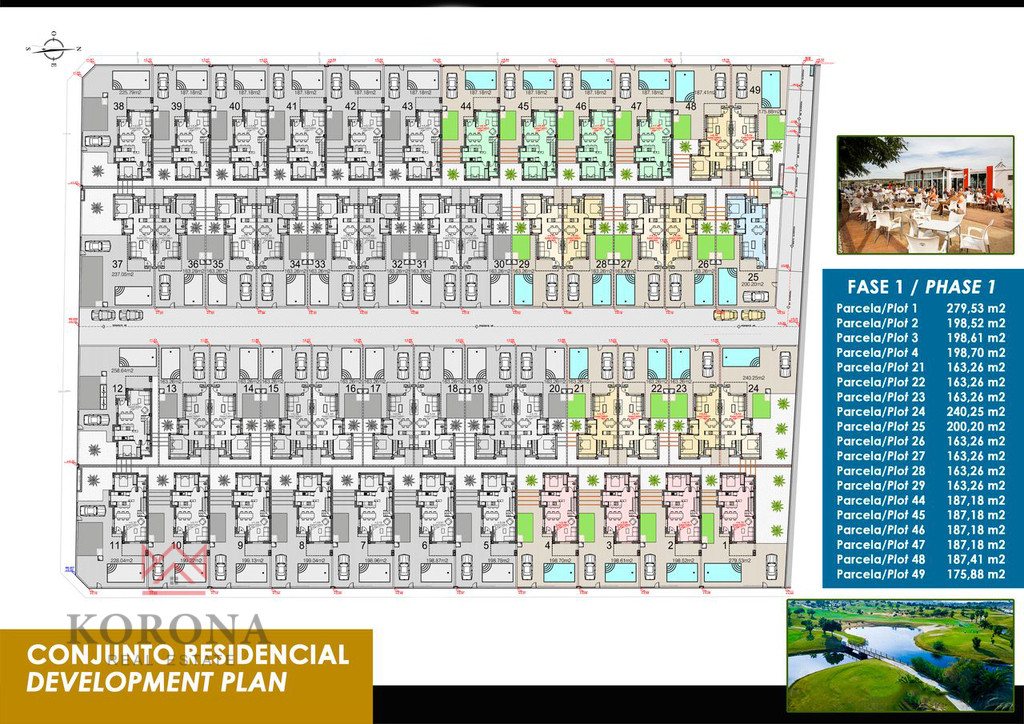Select Parcela/Plot 49 175,88 m2 row

pos(921,574)
